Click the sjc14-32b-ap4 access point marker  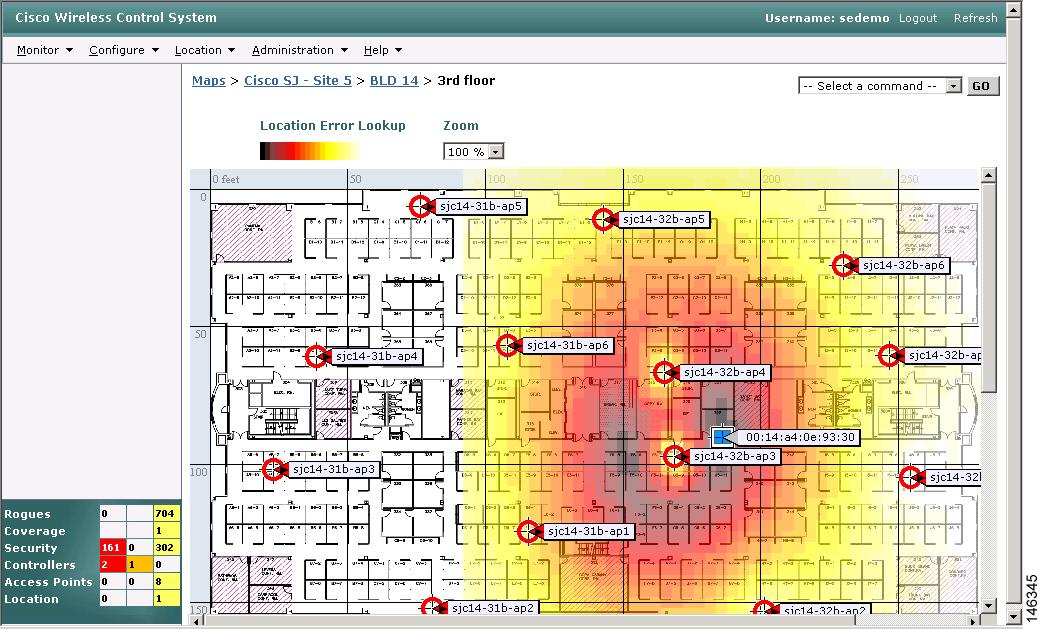tap(664, 373)
